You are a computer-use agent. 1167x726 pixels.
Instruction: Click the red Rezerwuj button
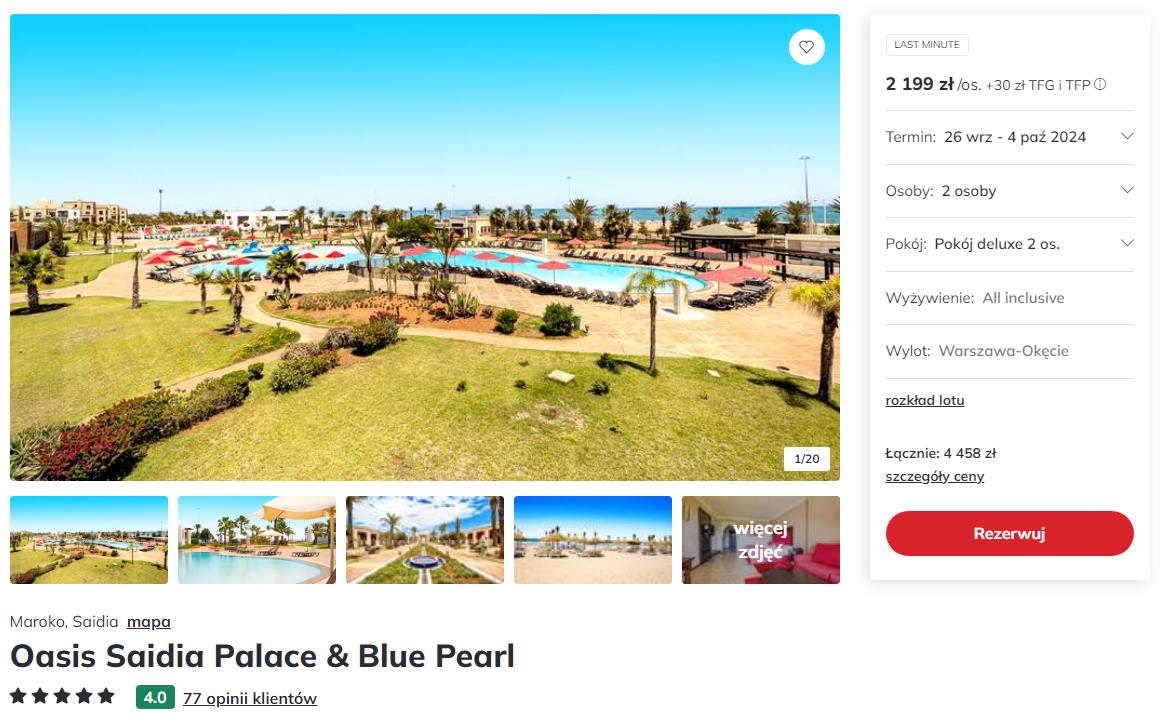[1009, 533]
